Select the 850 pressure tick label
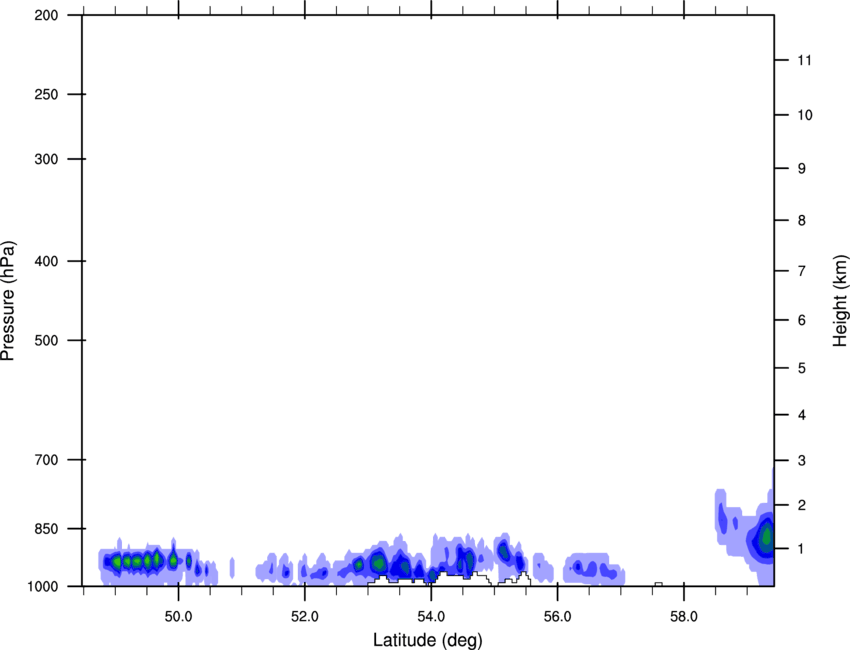The height and width of the screenshot is (650, 850). 46,528
